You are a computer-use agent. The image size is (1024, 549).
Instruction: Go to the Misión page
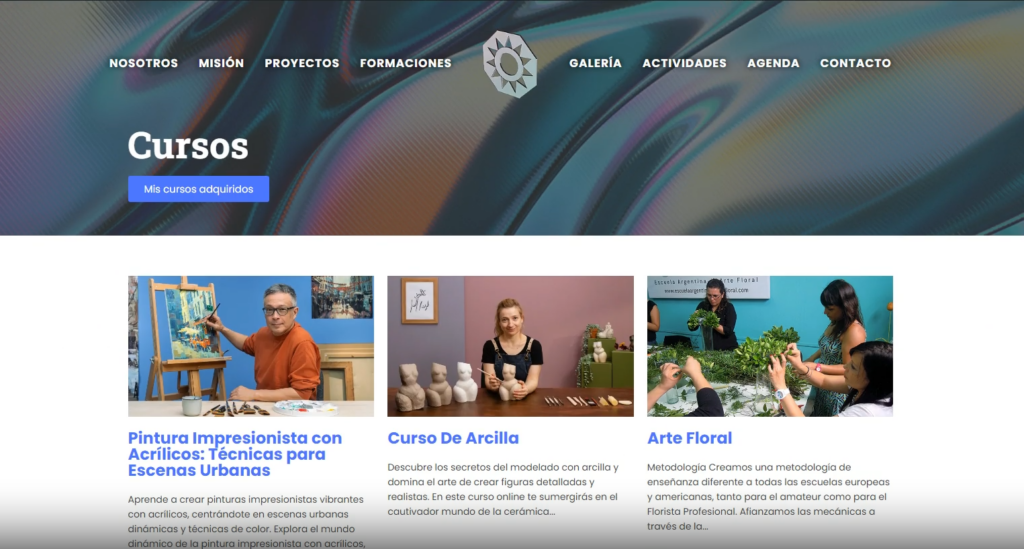click(x=221, y=63)
